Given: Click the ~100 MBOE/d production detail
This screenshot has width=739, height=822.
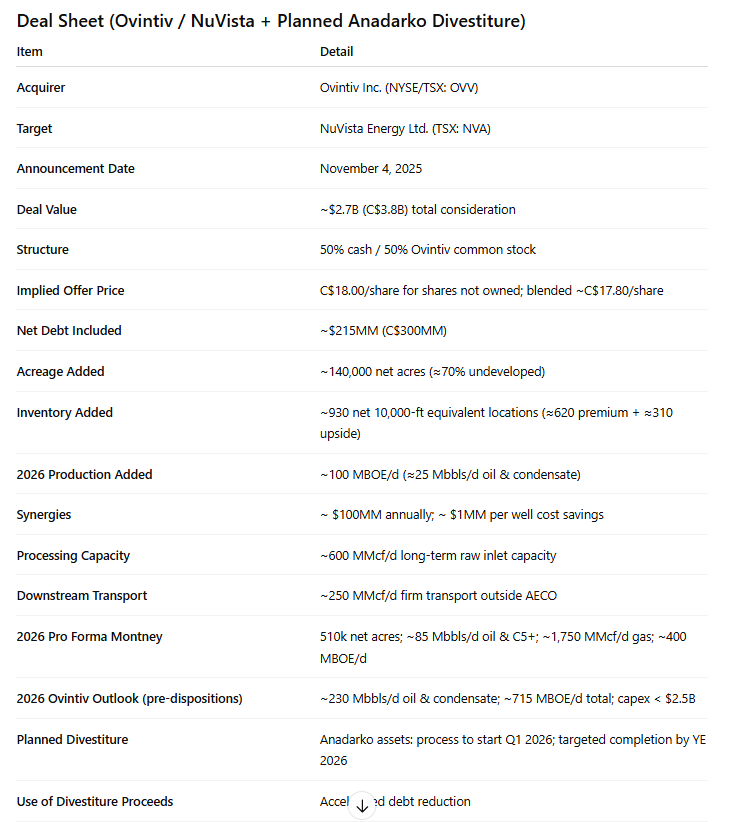Looking at the screenshot, I should click(450, 474).
